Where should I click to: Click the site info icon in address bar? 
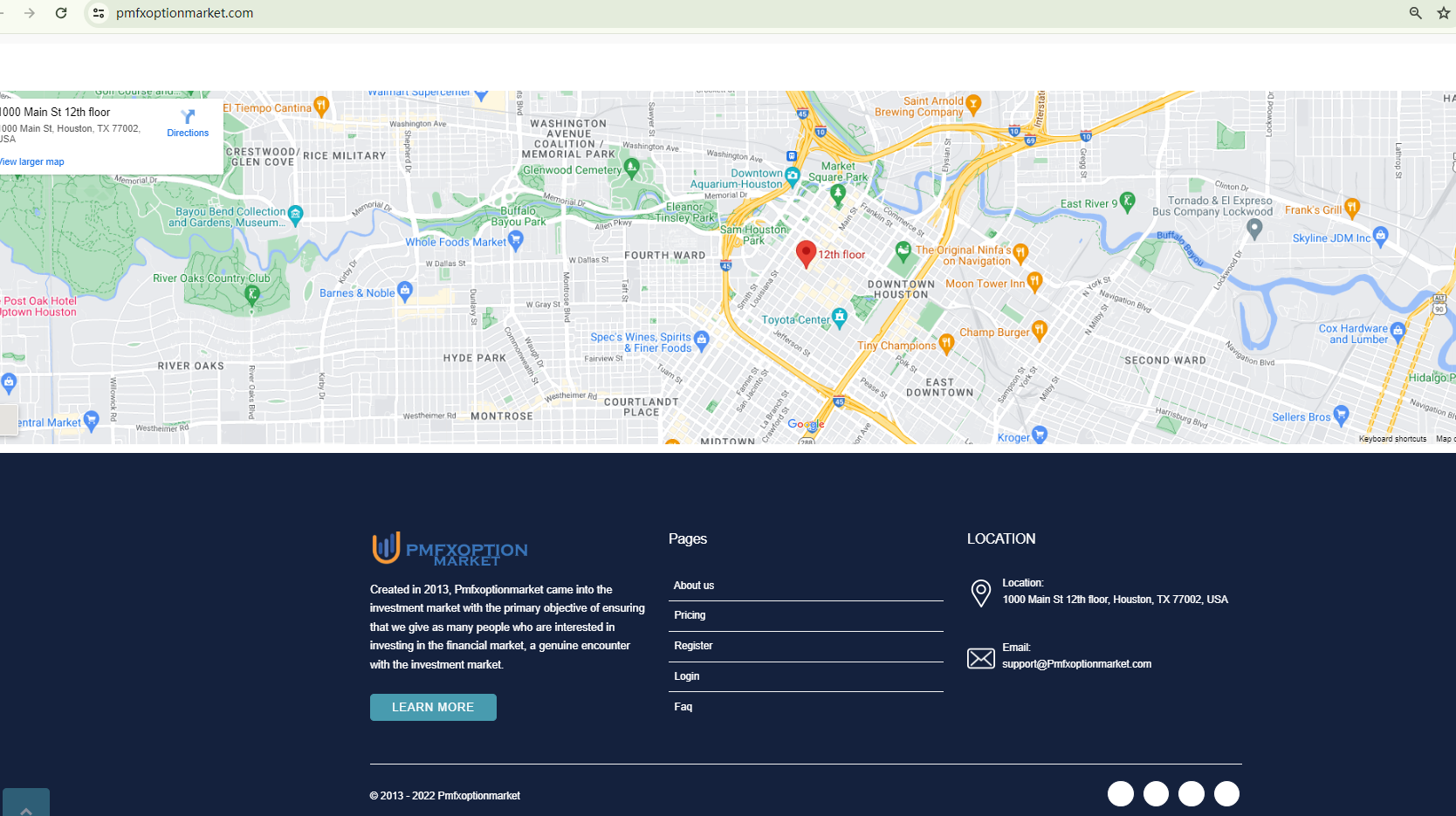tap(99, 13)
